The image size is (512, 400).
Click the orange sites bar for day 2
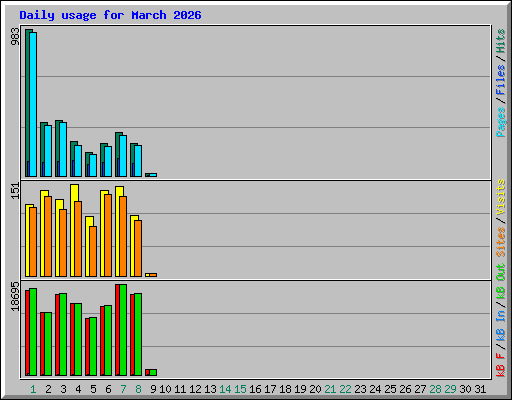(48, 236)
